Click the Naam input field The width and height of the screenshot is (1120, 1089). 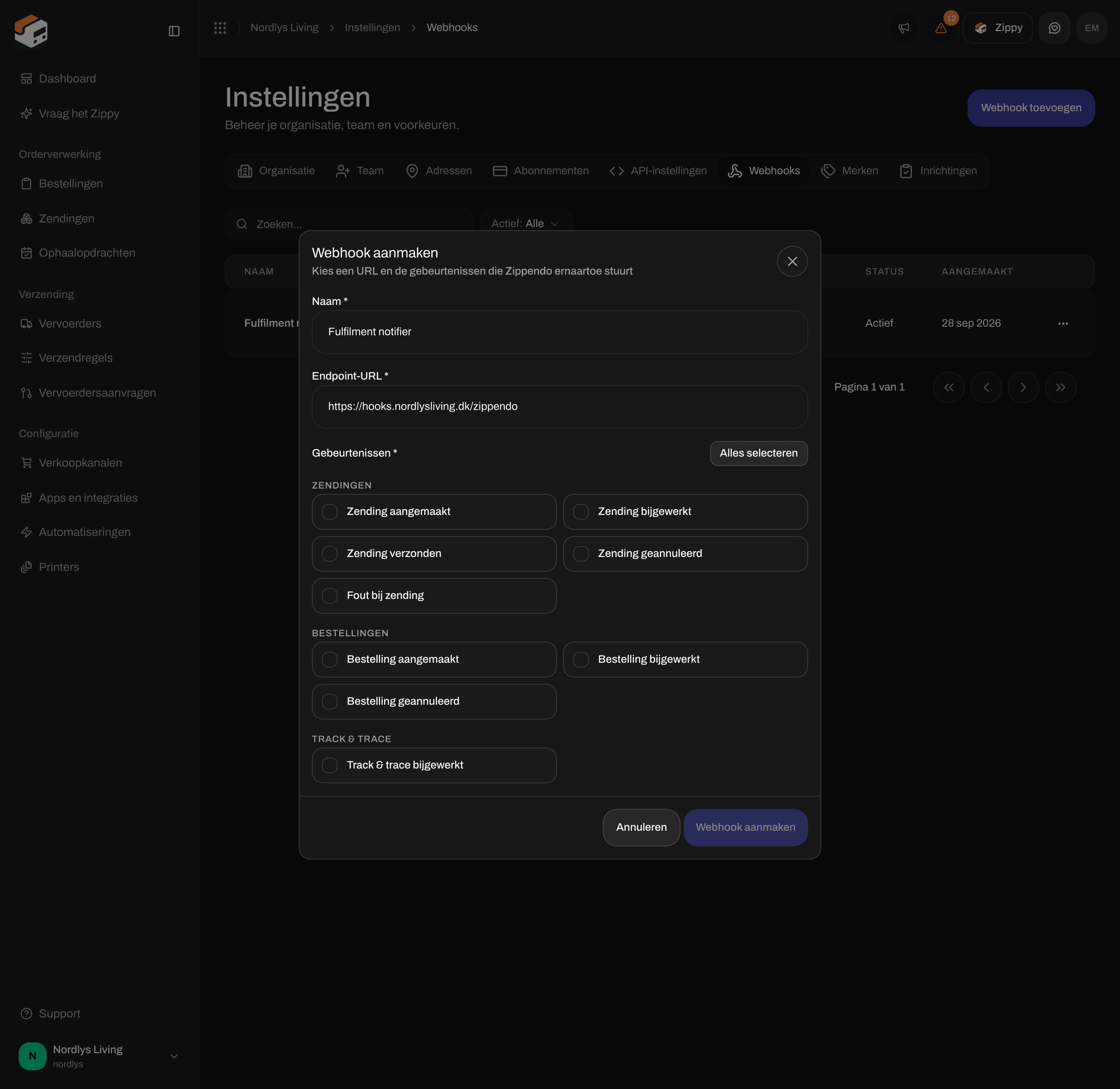click(560, 332)
